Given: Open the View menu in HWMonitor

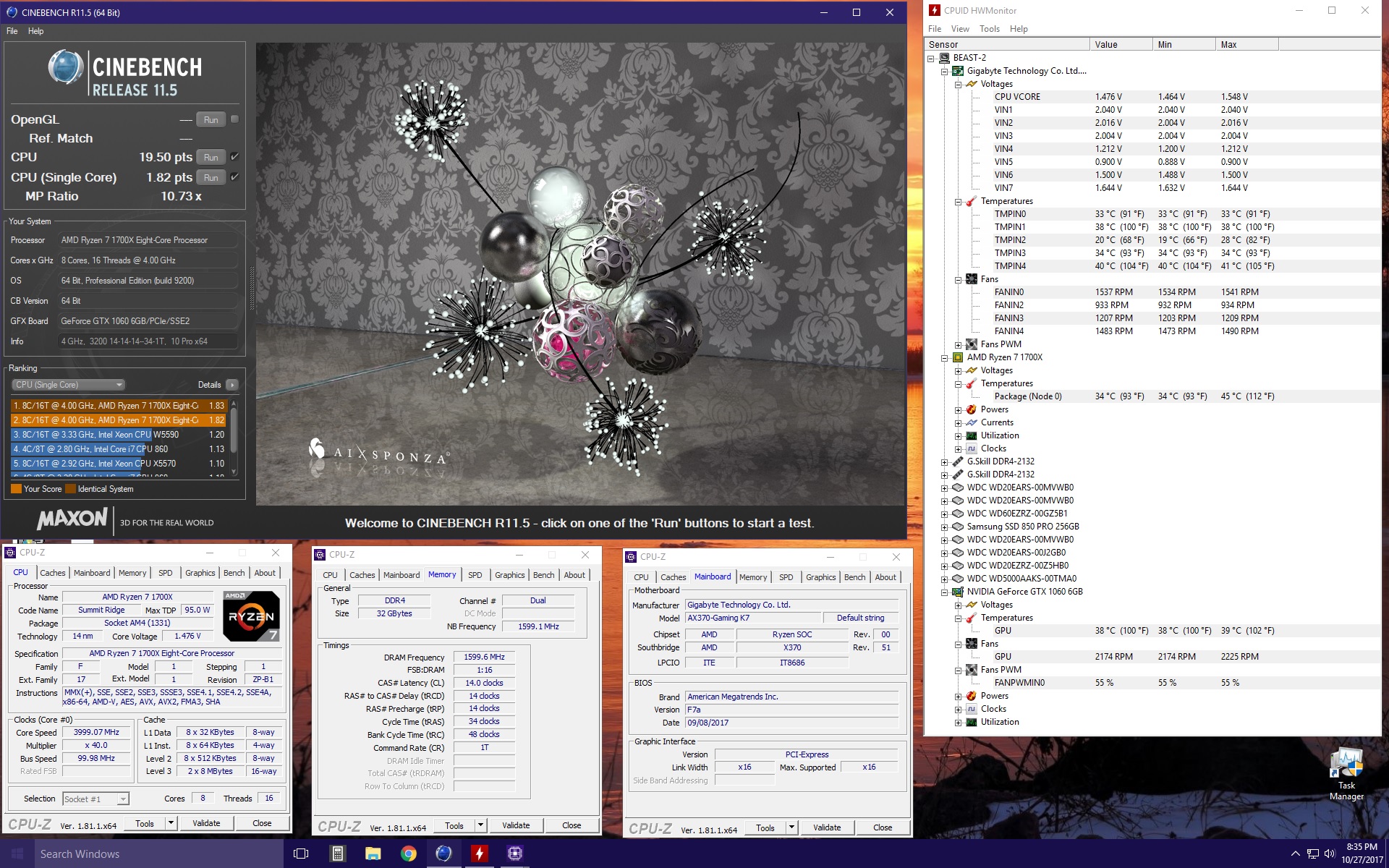Looking at the screenshot, I should (960, 29).
